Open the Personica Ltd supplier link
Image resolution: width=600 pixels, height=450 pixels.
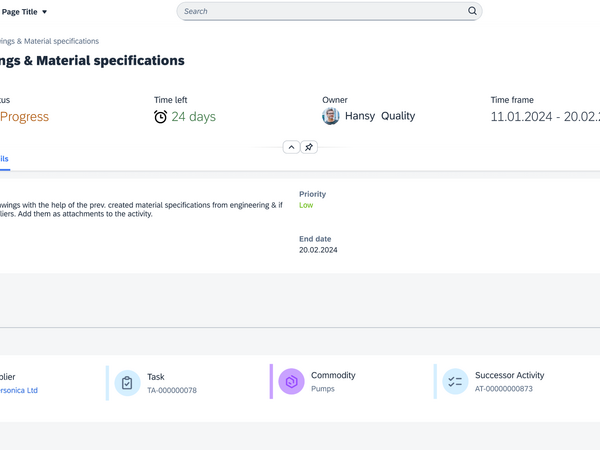(19, 390)
